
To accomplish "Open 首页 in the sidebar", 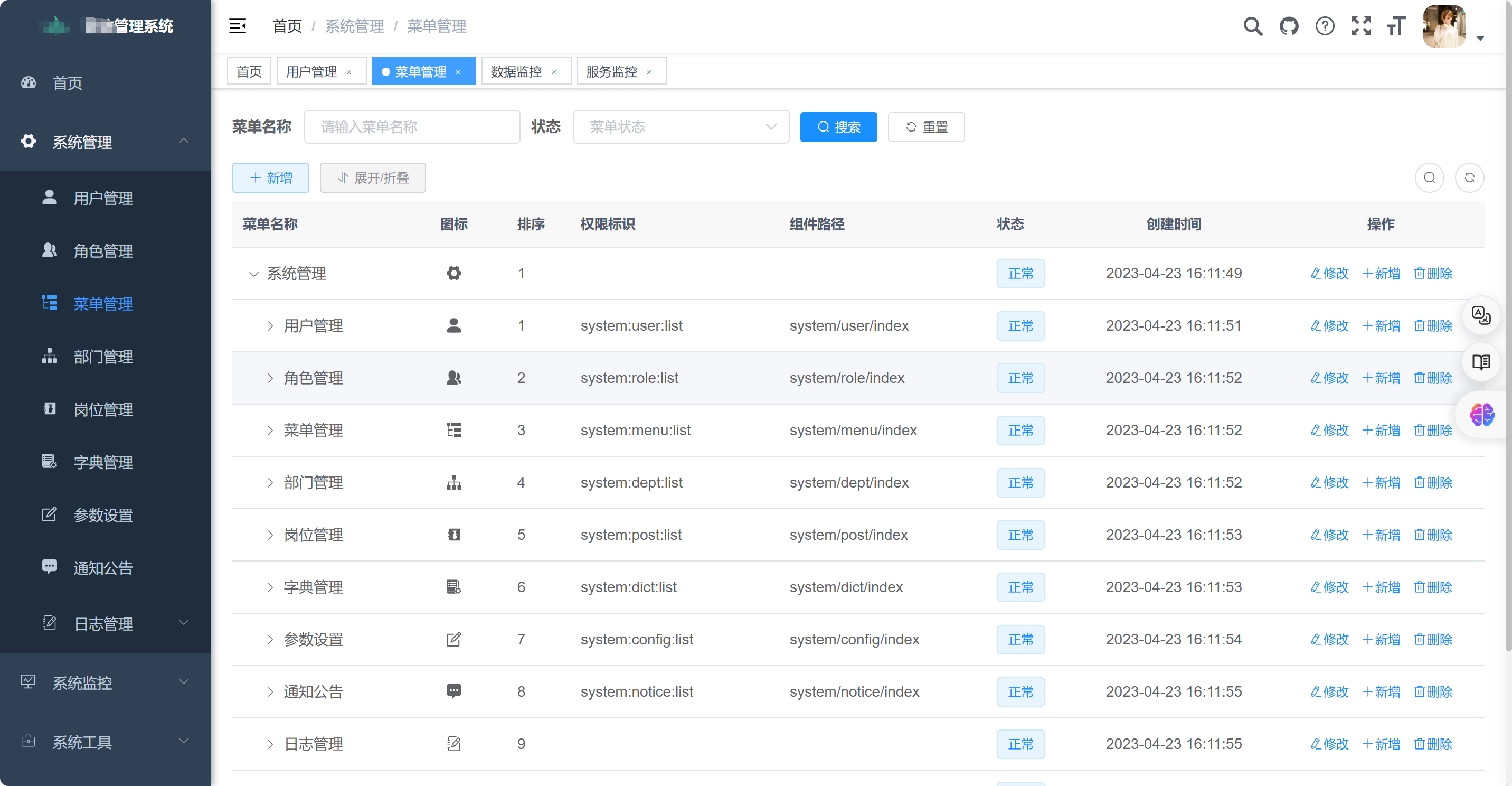I will tap(106, 83).
